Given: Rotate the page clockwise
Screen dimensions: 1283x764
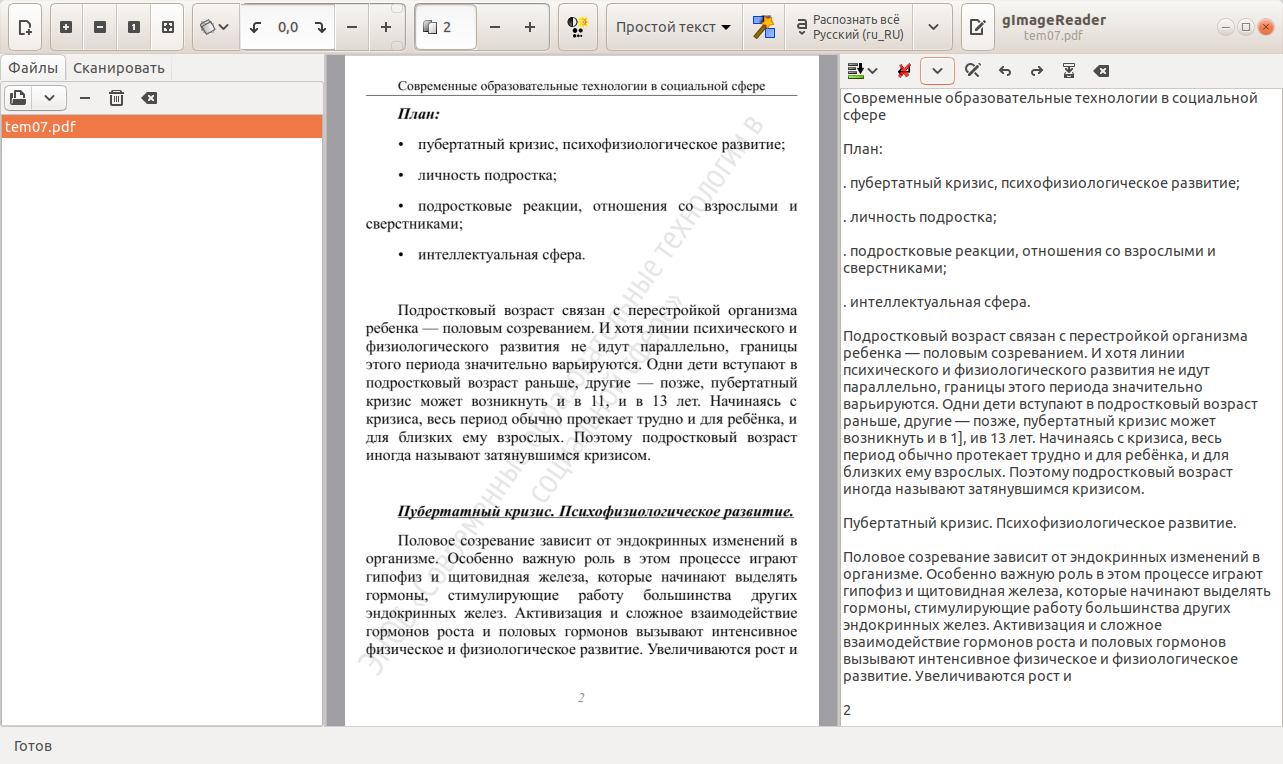Looking at the screenshot, I should tap(320, 28).
